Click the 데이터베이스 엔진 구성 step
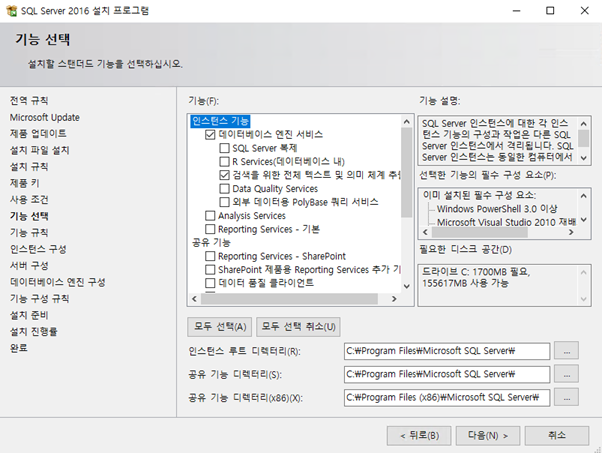This screenshot has height=453, width=602. (x=58, y=282)
